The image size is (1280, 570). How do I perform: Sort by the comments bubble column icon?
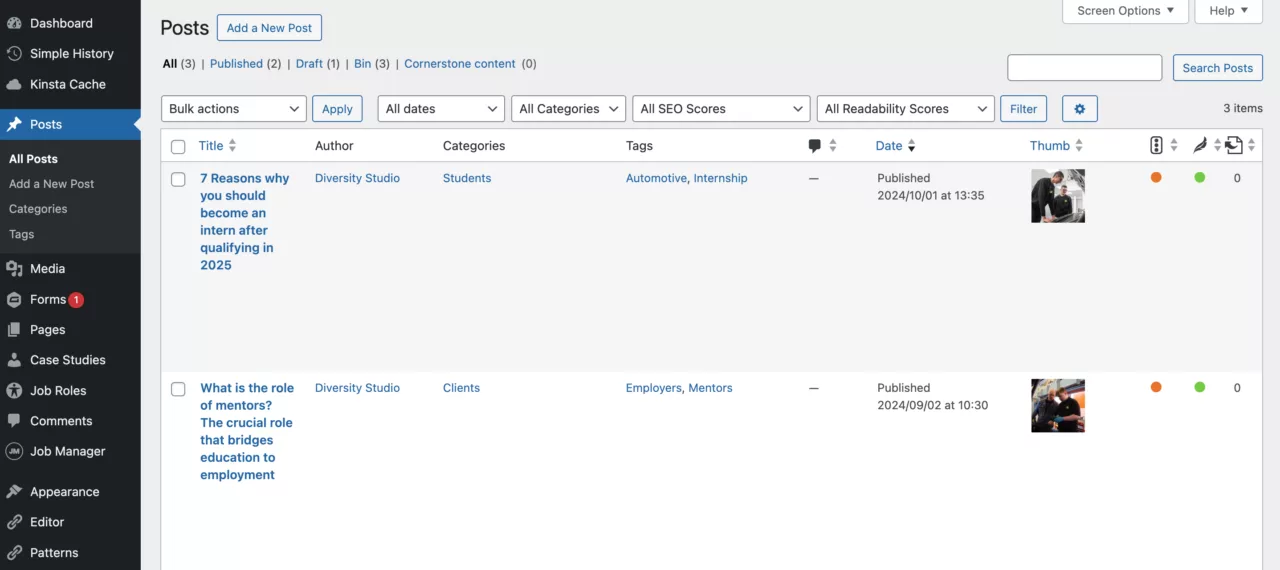point(814,146)
